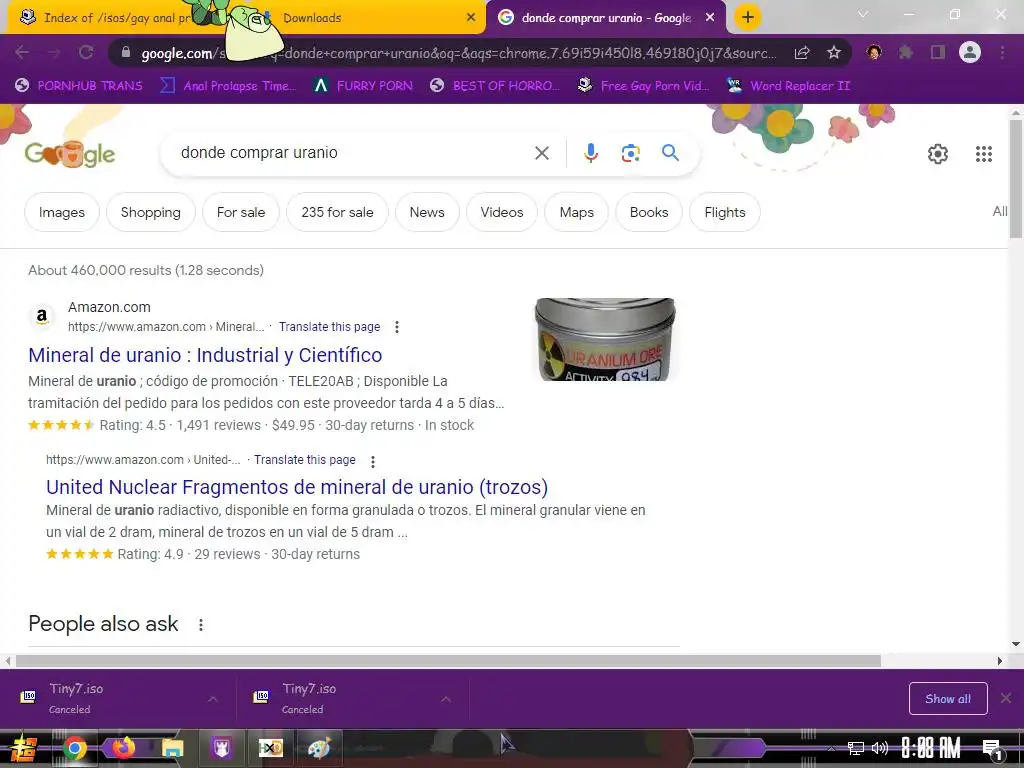The image size is (1024, 768).
Task: Open the tab search chevron
Action: pos(863,14)
